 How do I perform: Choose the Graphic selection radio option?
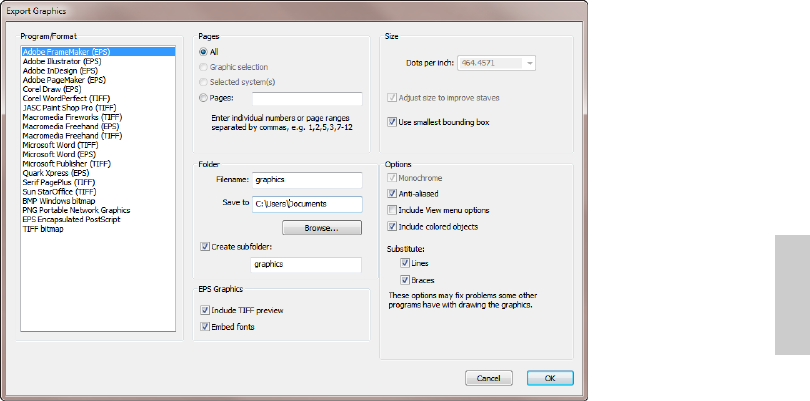(x=204, y=67)
